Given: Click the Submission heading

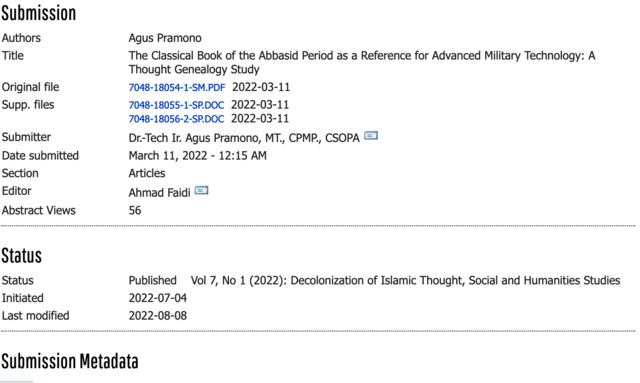Looking at the screenshot, I should (x=38, y=13).
